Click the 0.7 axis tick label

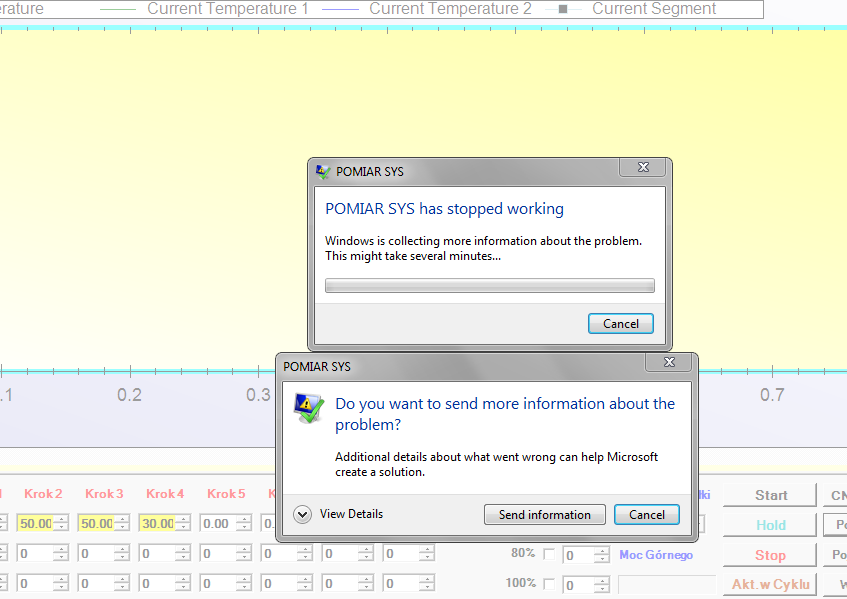[x=772, y=395]
